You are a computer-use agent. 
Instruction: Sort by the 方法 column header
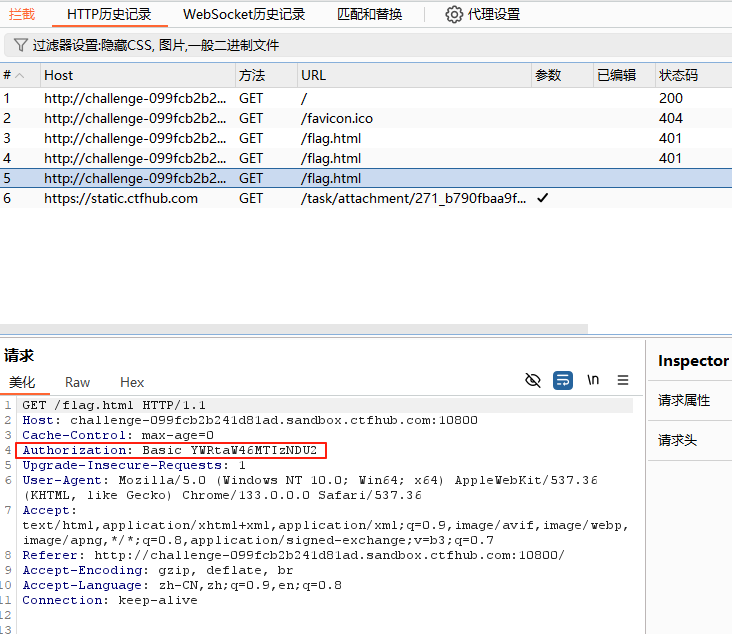(x=266, y=75)
